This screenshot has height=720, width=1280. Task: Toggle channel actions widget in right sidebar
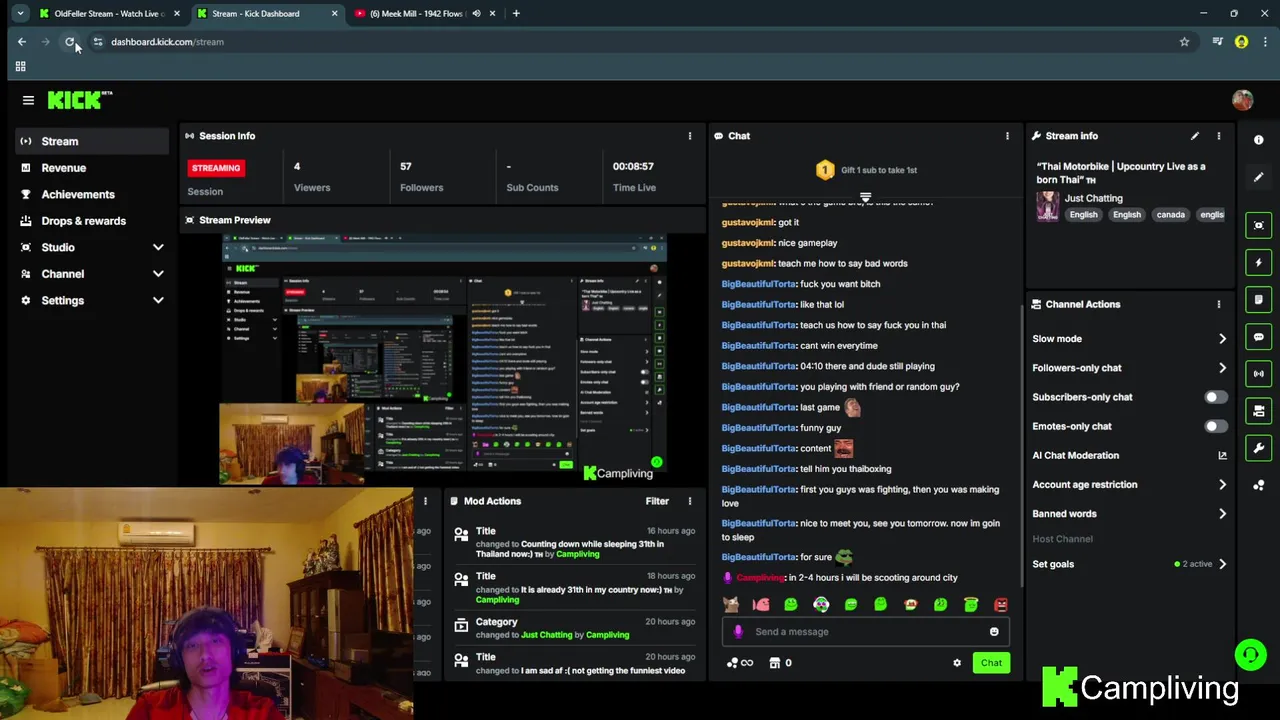(x=1259, y=411)
